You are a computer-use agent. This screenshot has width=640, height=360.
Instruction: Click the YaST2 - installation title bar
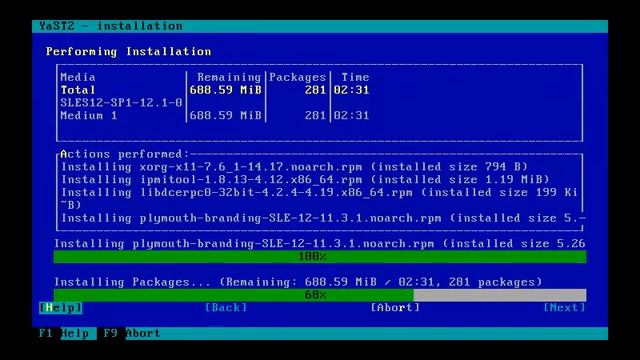(x=320, y=26)
